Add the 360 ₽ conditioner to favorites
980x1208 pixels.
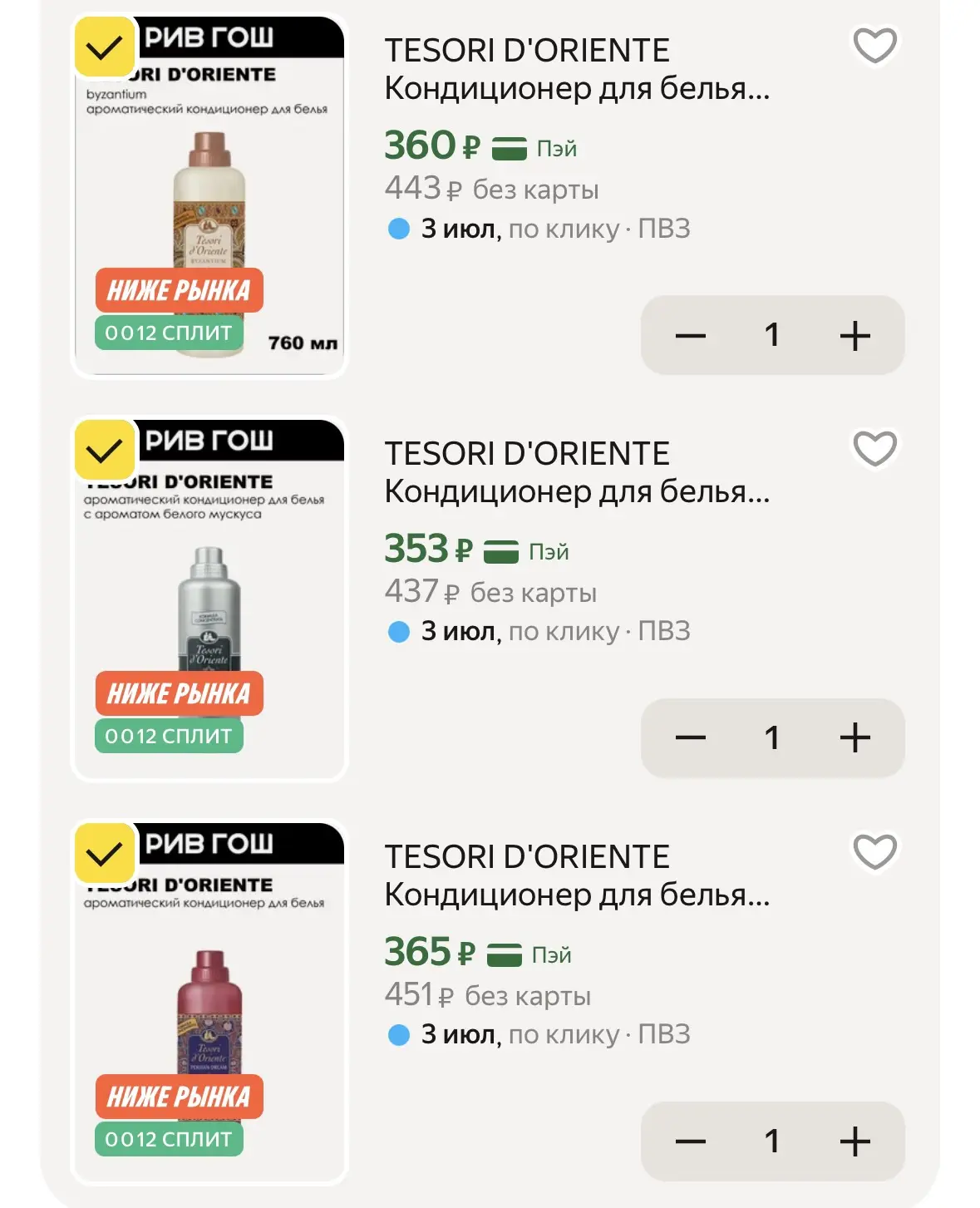pos(875,46)
